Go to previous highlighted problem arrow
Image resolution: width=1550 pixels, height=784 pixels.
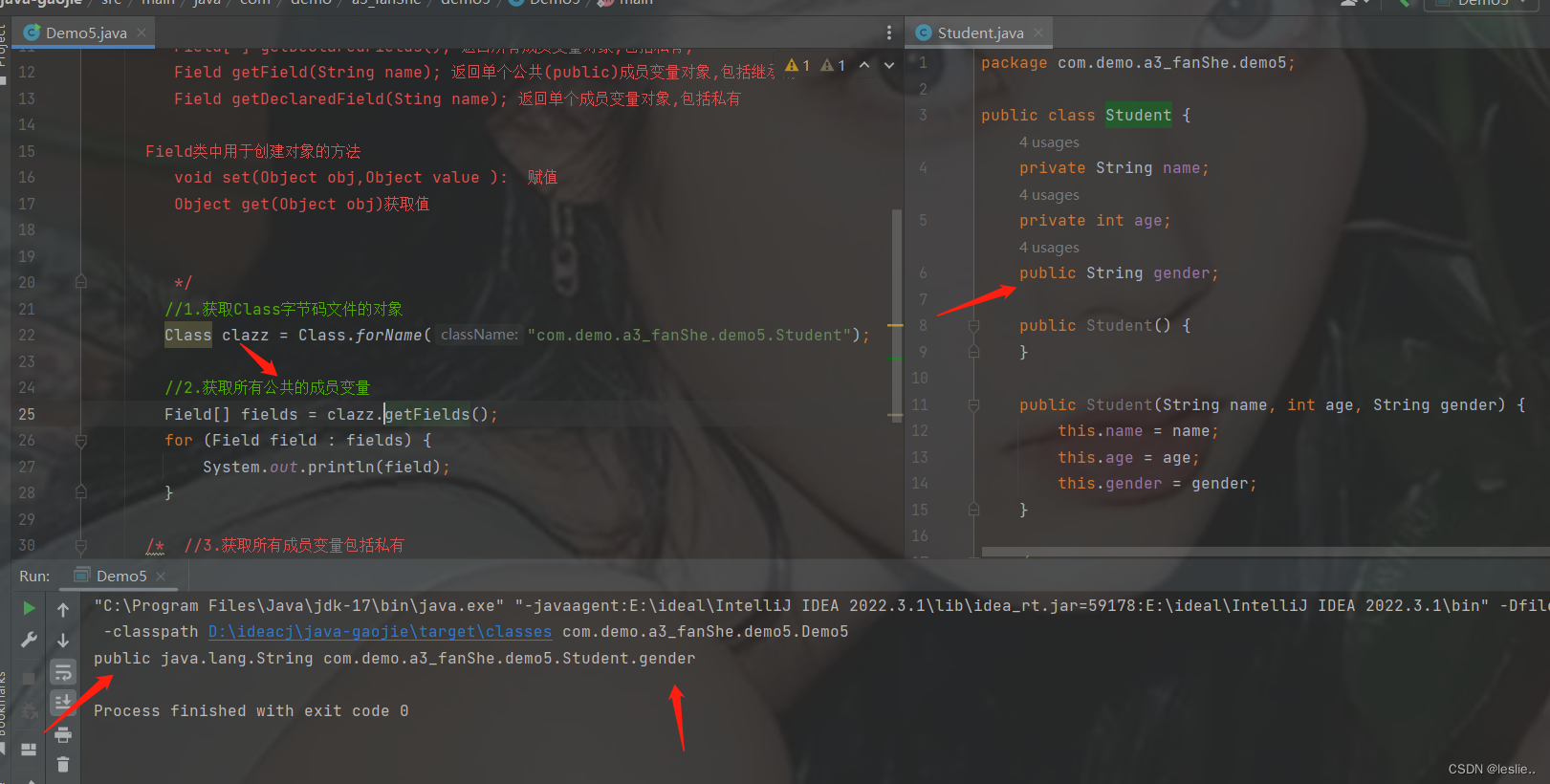pyautogui.click(x=864, y=65)
